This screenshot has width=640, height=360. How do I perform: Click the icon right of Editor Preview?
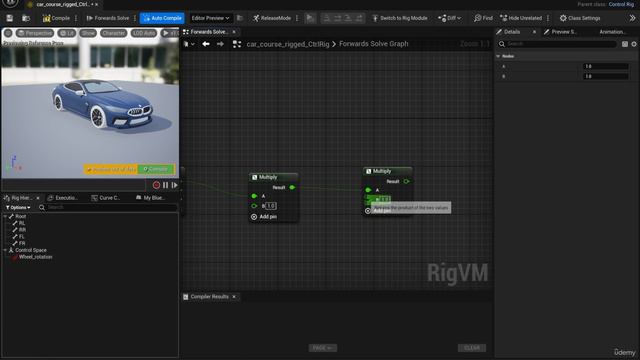click(240, 18)
